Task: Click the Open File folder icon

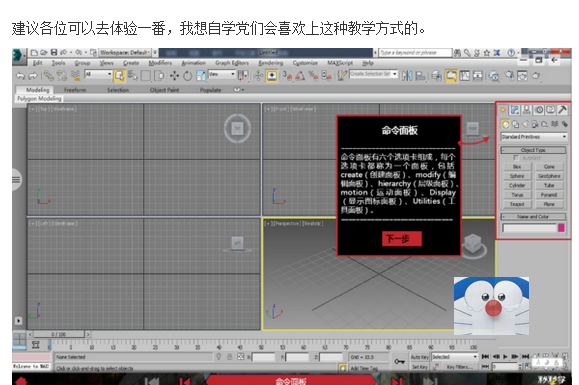Action: 44,53
